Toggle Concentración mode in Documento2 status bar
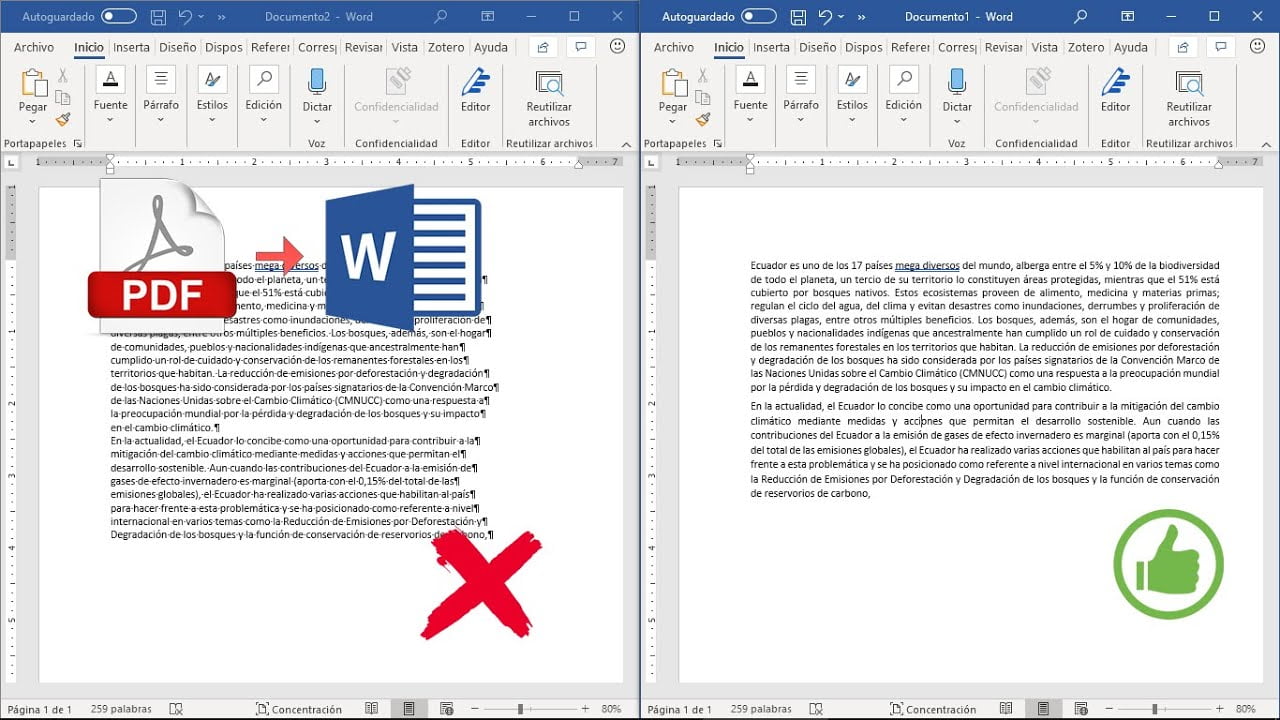1280x720 pixels. 299,709
